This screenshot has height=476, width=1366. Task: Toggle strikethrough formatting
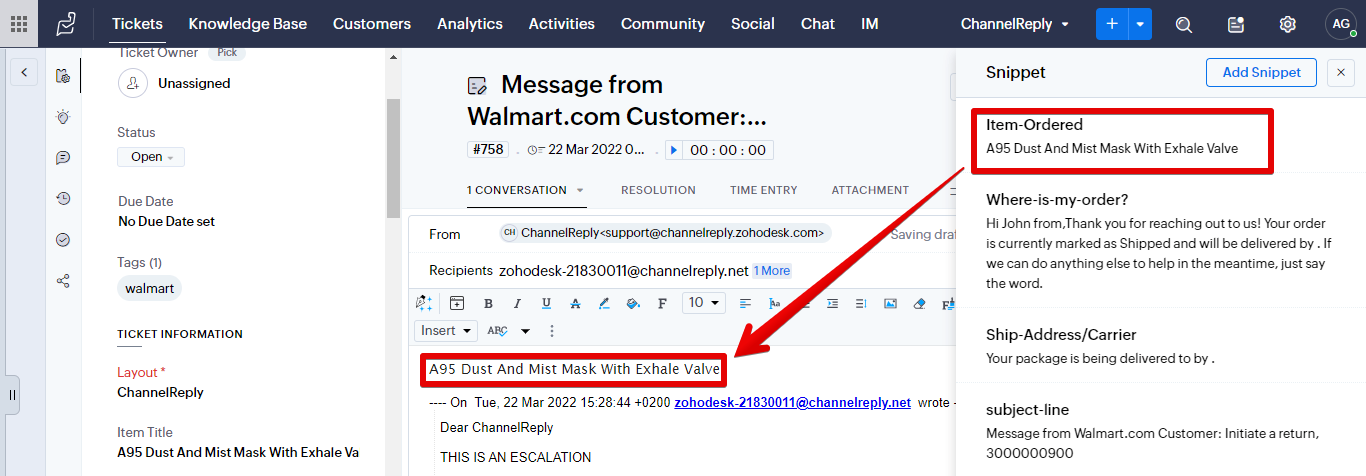(x=575, y=303)
